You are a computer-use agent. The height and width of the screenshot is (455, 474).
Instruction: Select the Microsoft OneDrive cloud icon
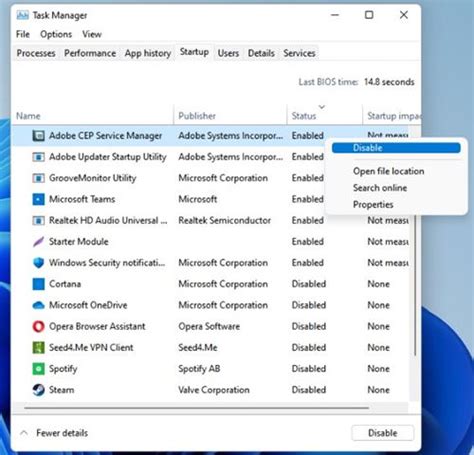click(38, 305)
